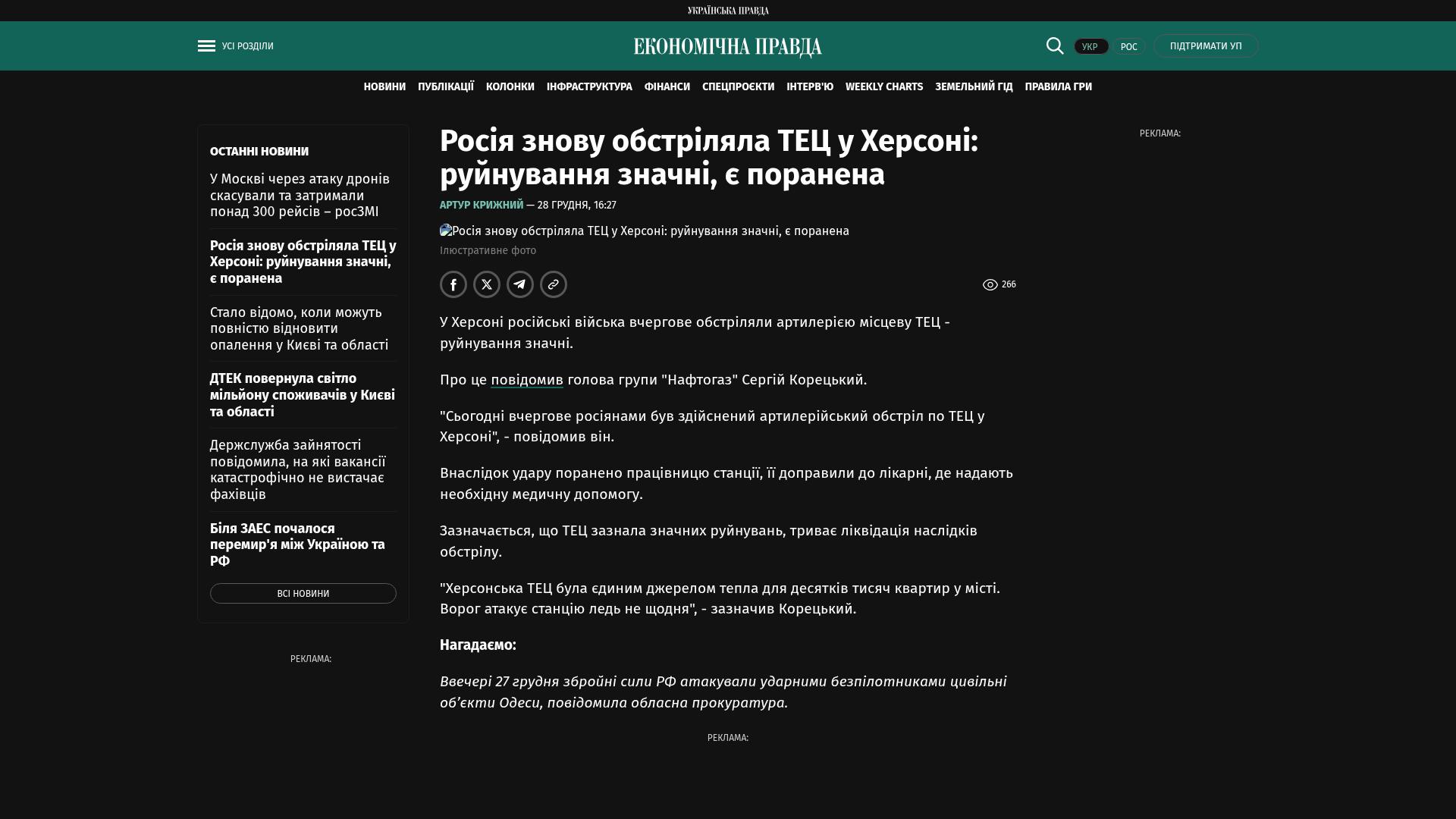Open ДТЕК power restoration news item
This screenshot has width=1456, height=819.
tap(302, 395)
